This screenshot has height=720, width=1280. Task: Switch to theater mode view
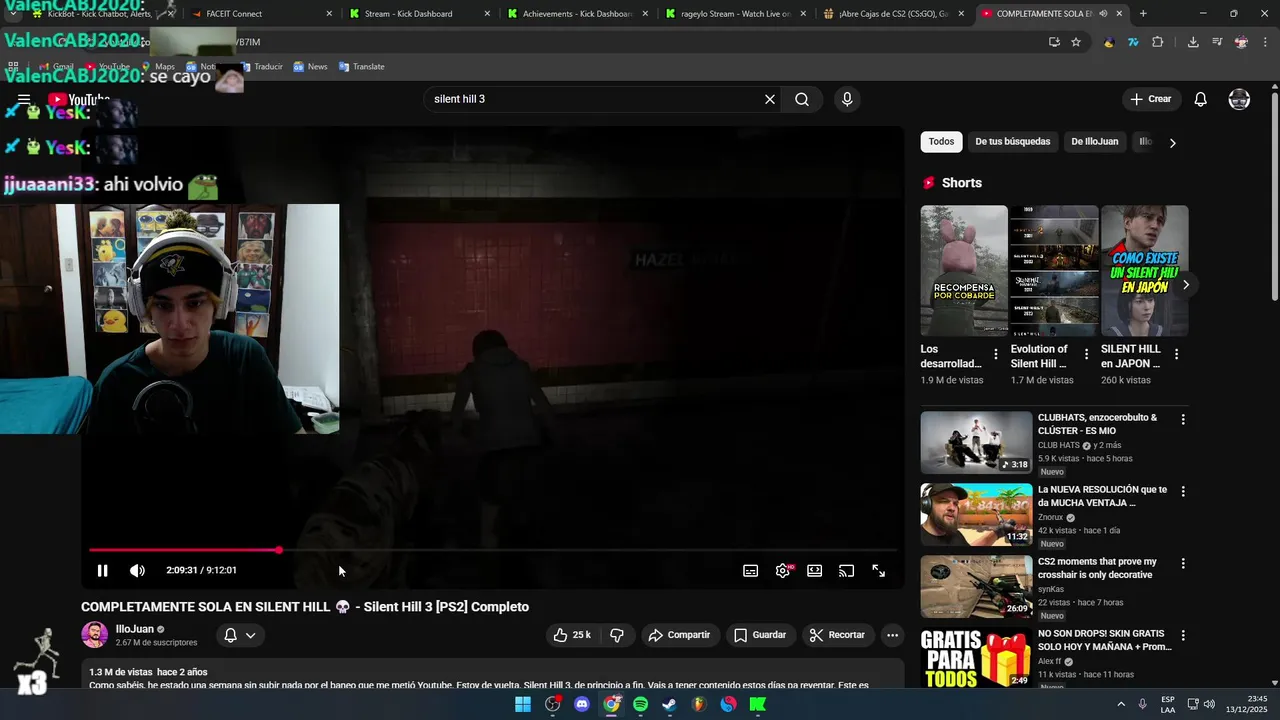(x=815, y=571)
